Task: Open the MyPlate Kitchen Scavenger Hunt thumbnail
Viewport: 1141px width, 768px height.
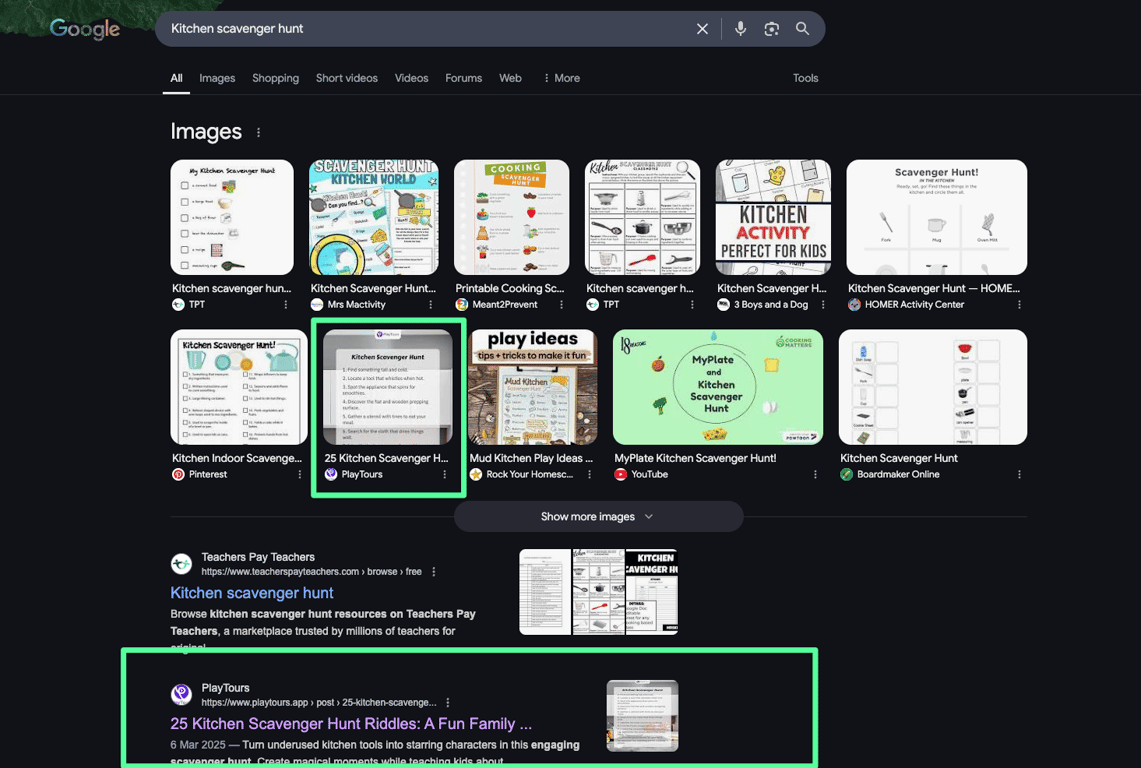Action: point(717,387)
